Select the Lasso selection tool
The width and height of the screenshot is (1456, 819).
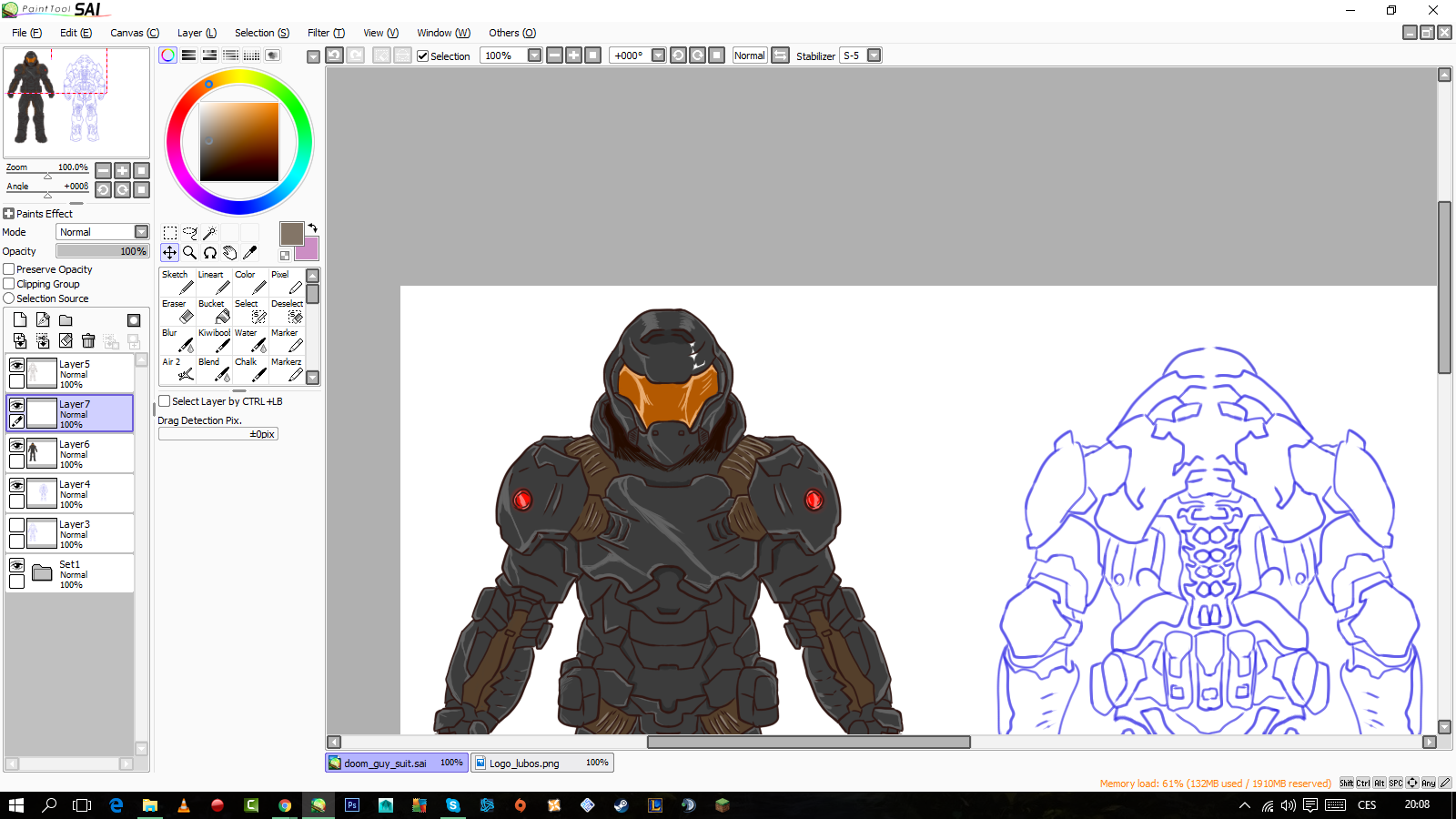click(189, 233)
